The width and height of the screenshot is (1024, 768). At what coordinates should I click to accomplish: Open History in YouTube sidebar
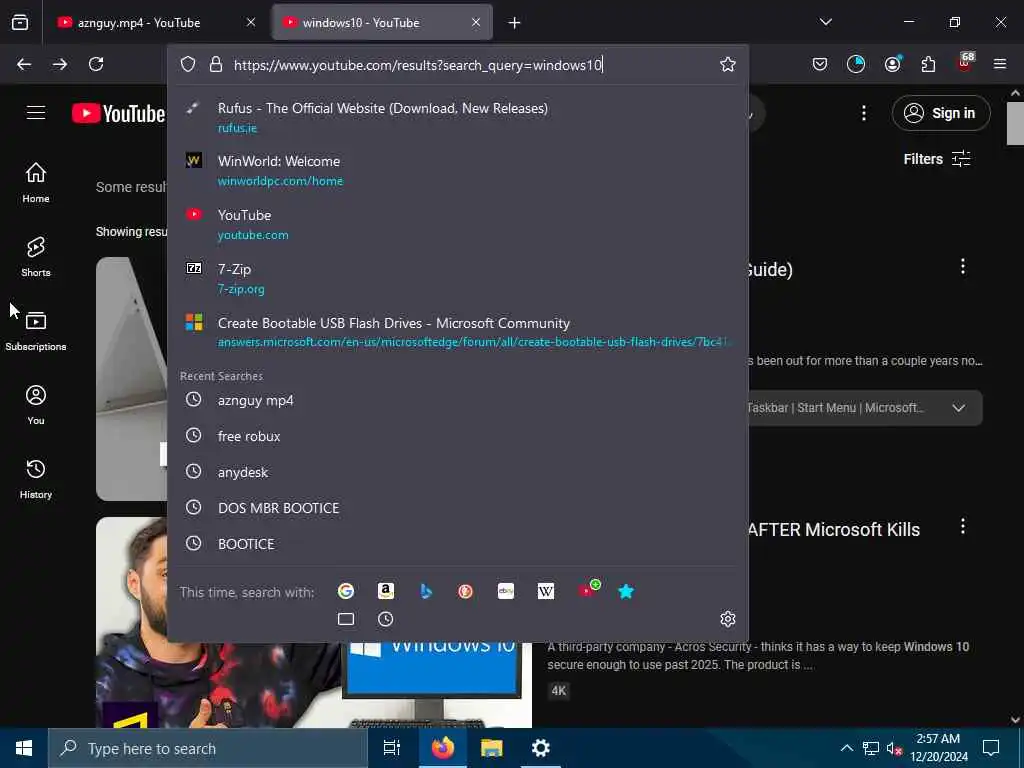[36, 479]
